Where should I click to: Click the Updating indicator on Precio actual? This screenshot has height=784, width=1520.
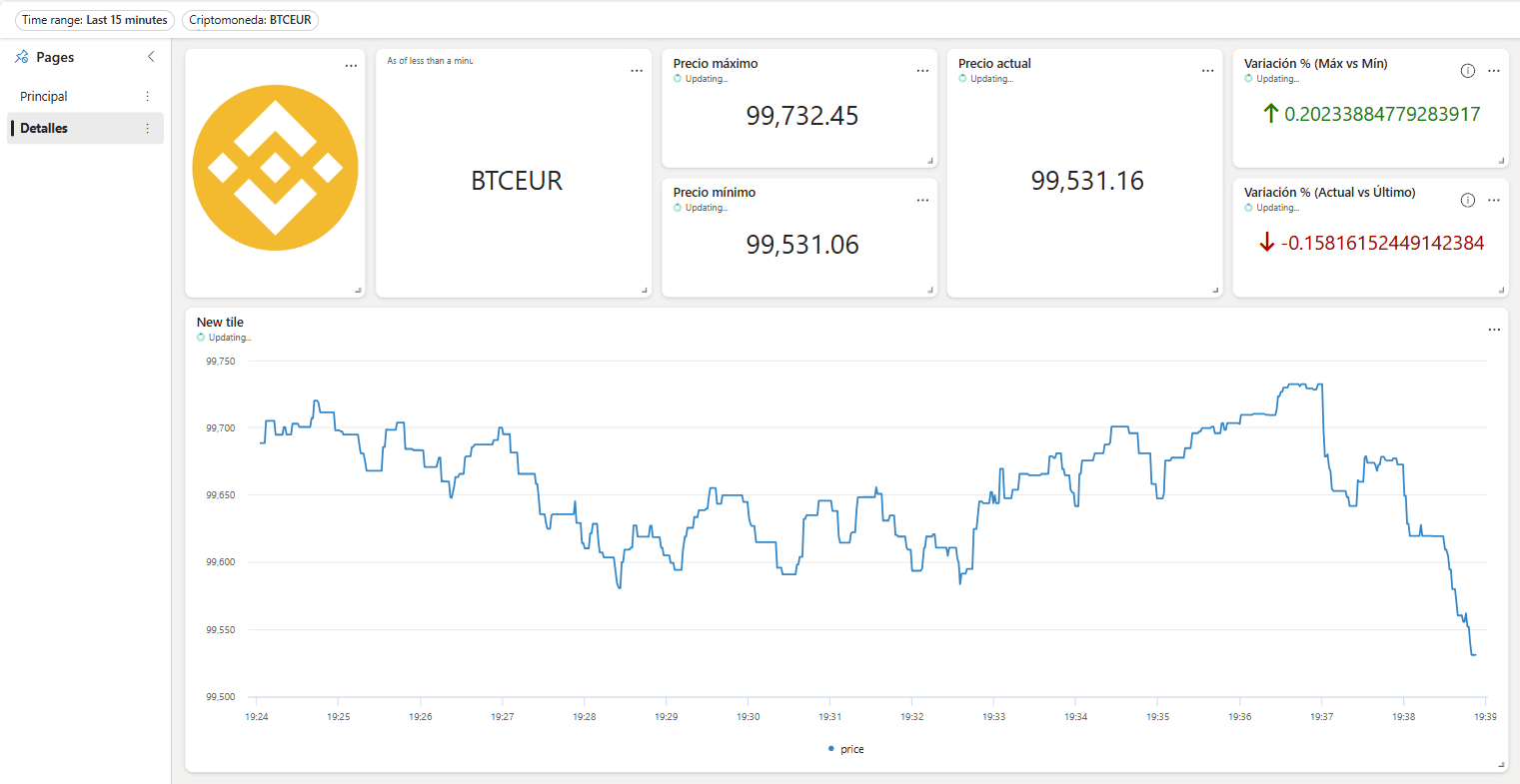(985, 79)
